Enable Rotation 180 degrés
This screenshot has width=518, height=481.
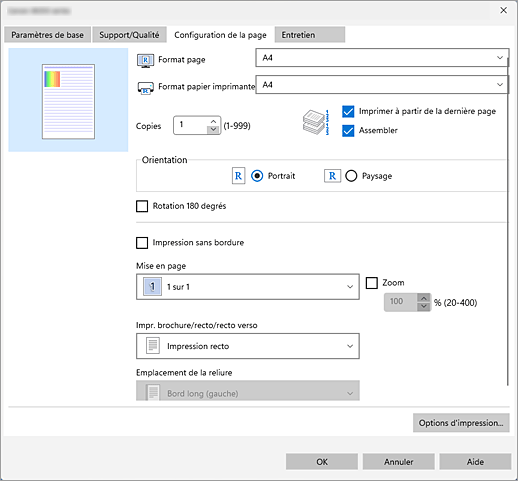click(x=142, y=206)
